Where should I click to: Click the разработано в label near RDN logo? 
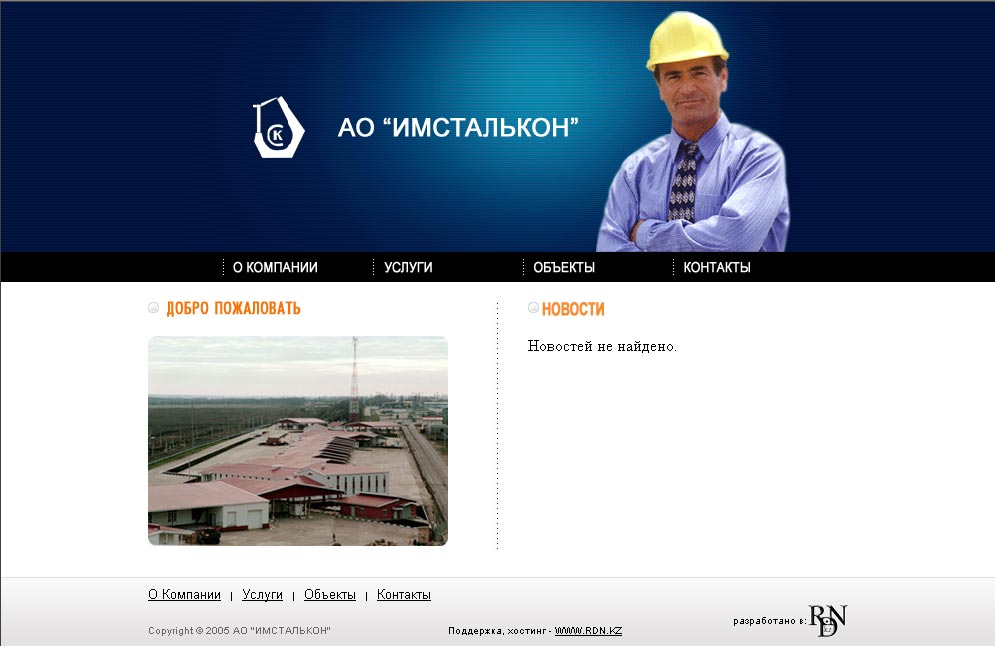768,618
